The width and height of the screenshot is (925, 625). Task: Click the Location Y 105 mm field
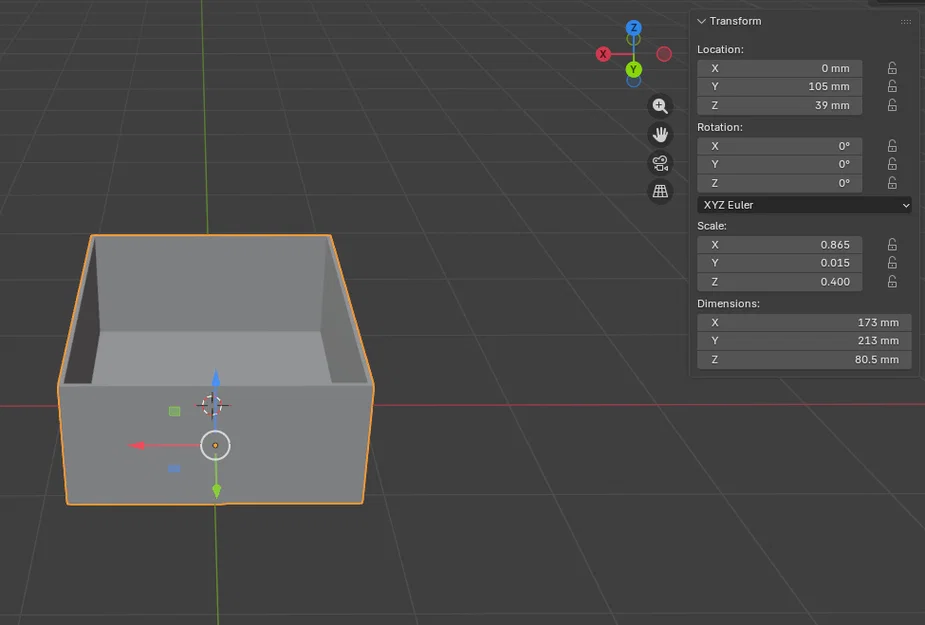click(x=779, y=87)
